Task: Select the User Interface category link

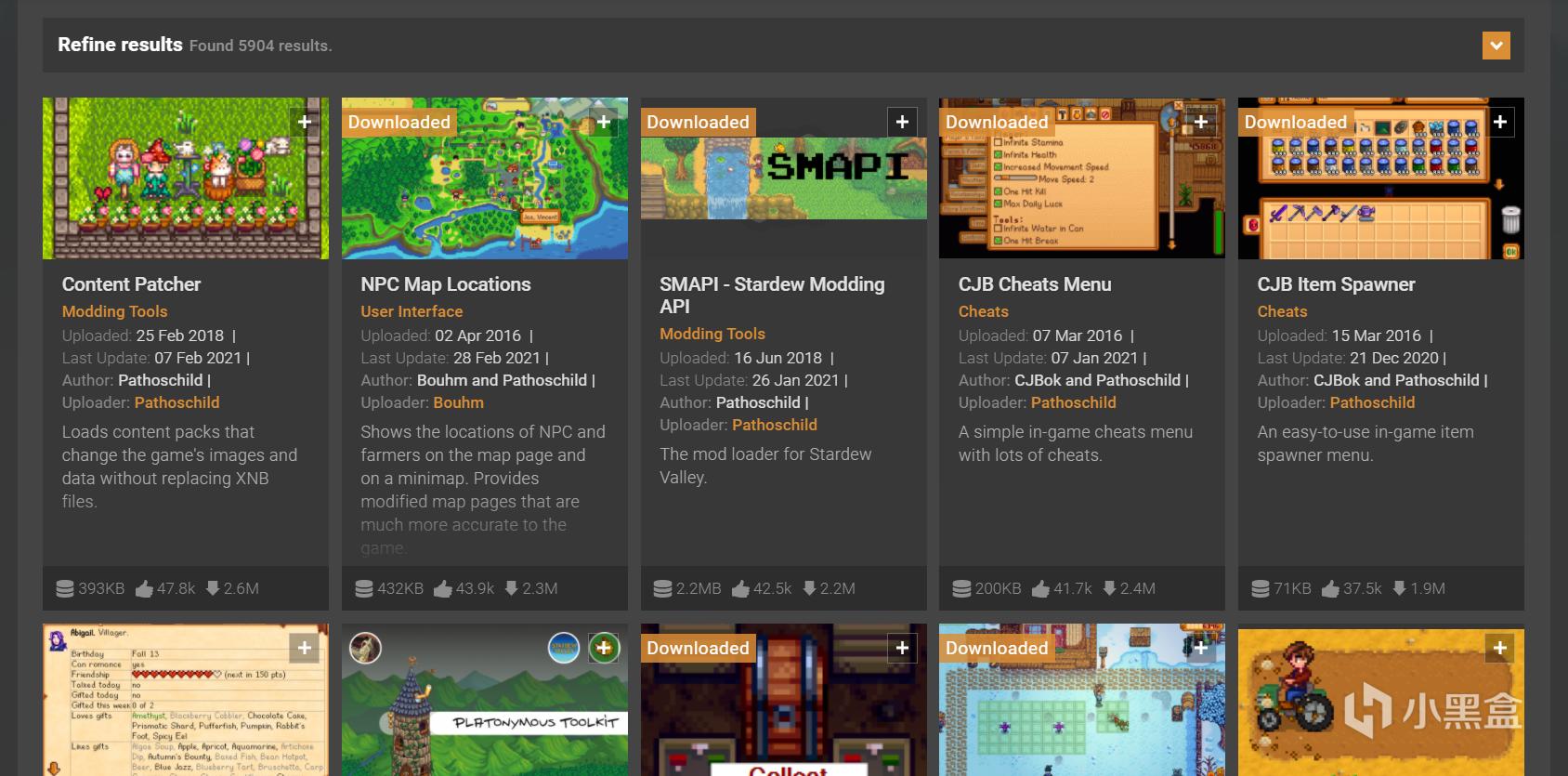Action: [x=412, y=311]
